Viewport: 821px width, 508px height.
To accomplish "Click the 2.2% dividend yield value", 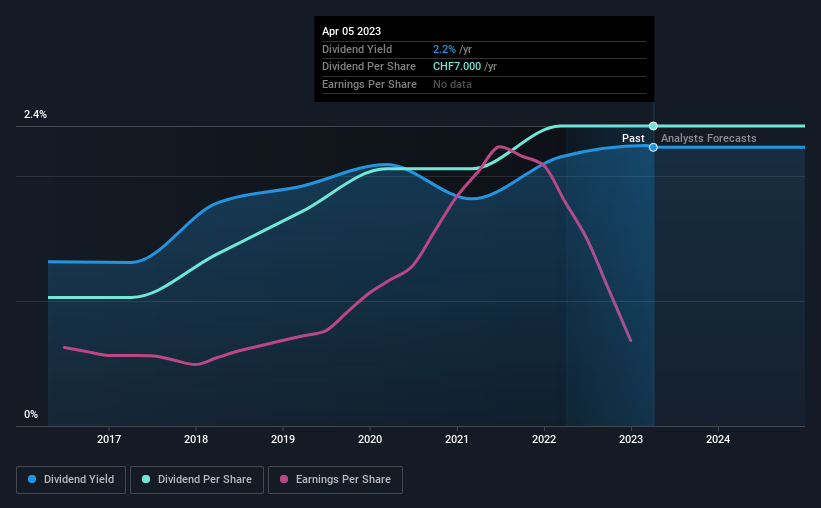I will pyautogui.click(x=444, y=49).
